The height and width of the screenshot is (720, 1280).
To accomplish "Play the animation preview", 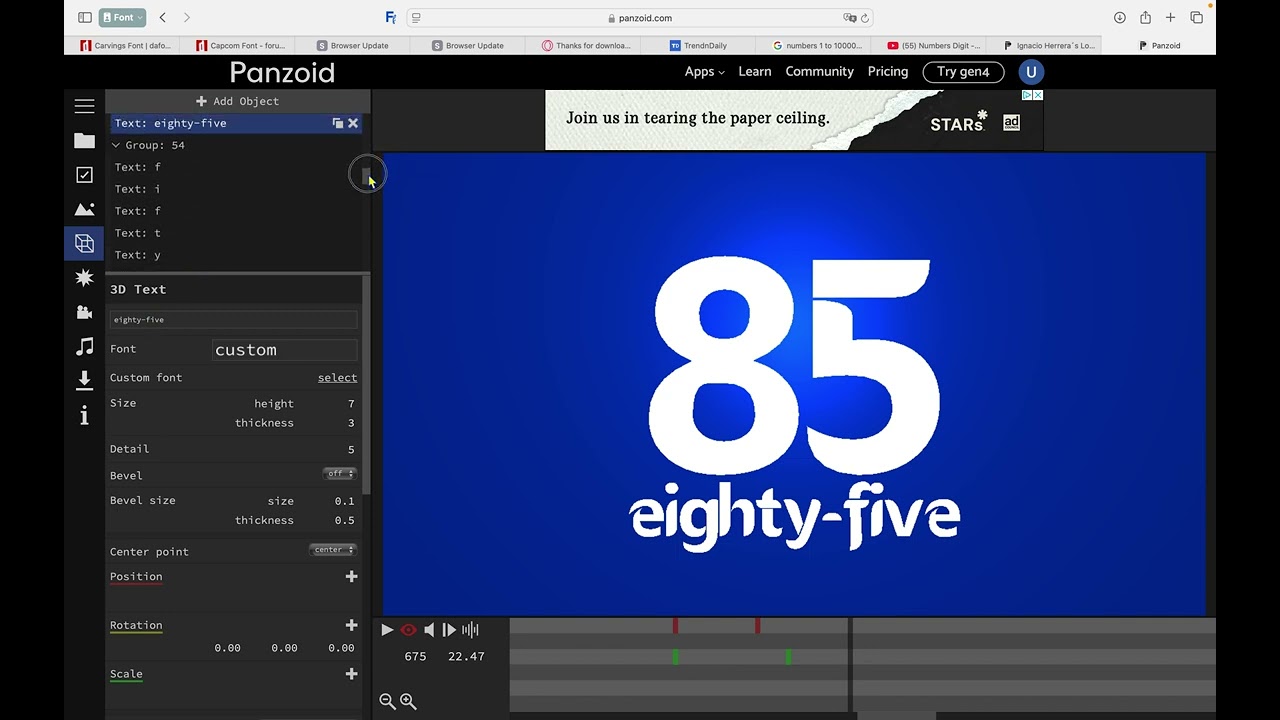I will pyautogui.click(x=387, y=630).
